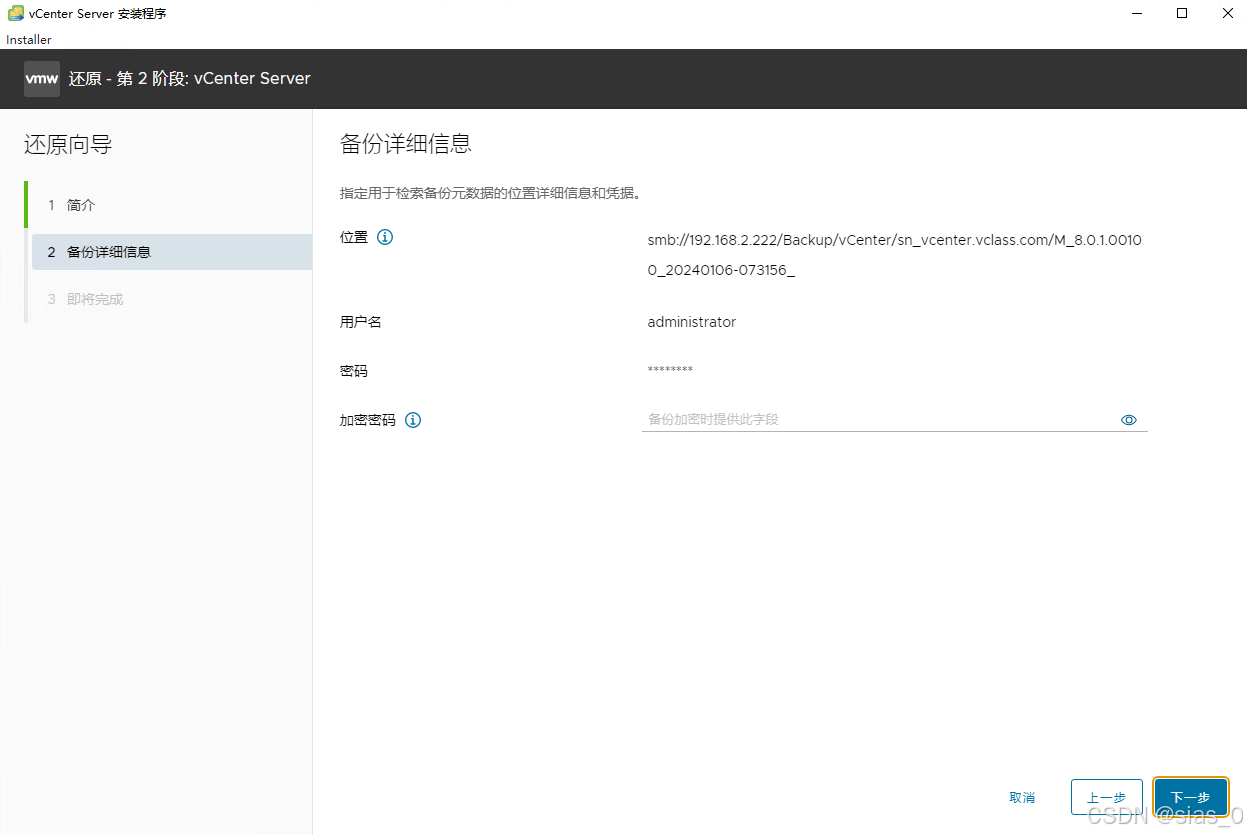Minimize the installer window
Image resolution: width=1247 pixels, height=835 pixels.
(x=1137, y=14)
